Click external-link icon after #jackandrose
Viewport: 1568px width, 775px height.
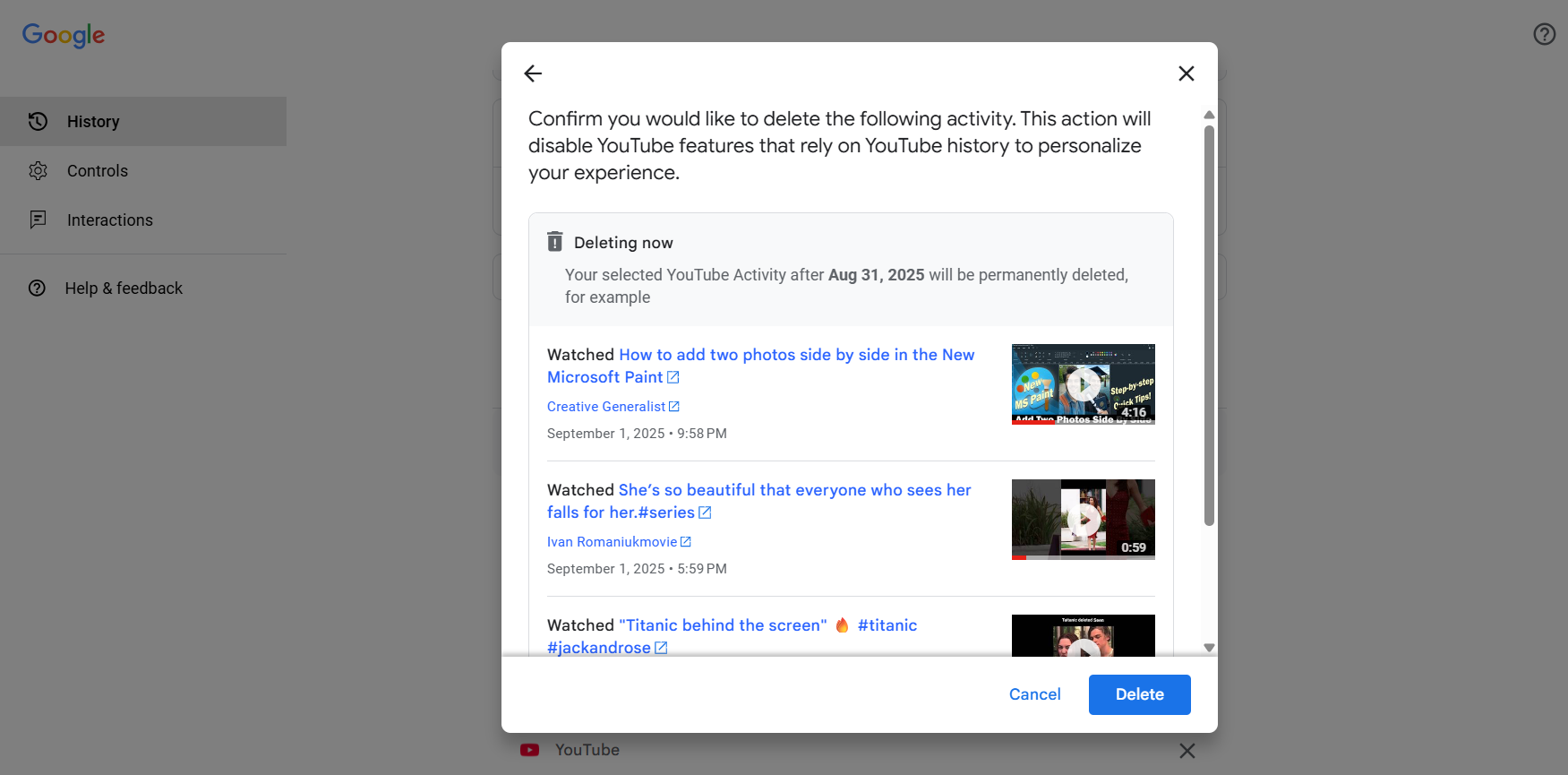coord(661,648)
